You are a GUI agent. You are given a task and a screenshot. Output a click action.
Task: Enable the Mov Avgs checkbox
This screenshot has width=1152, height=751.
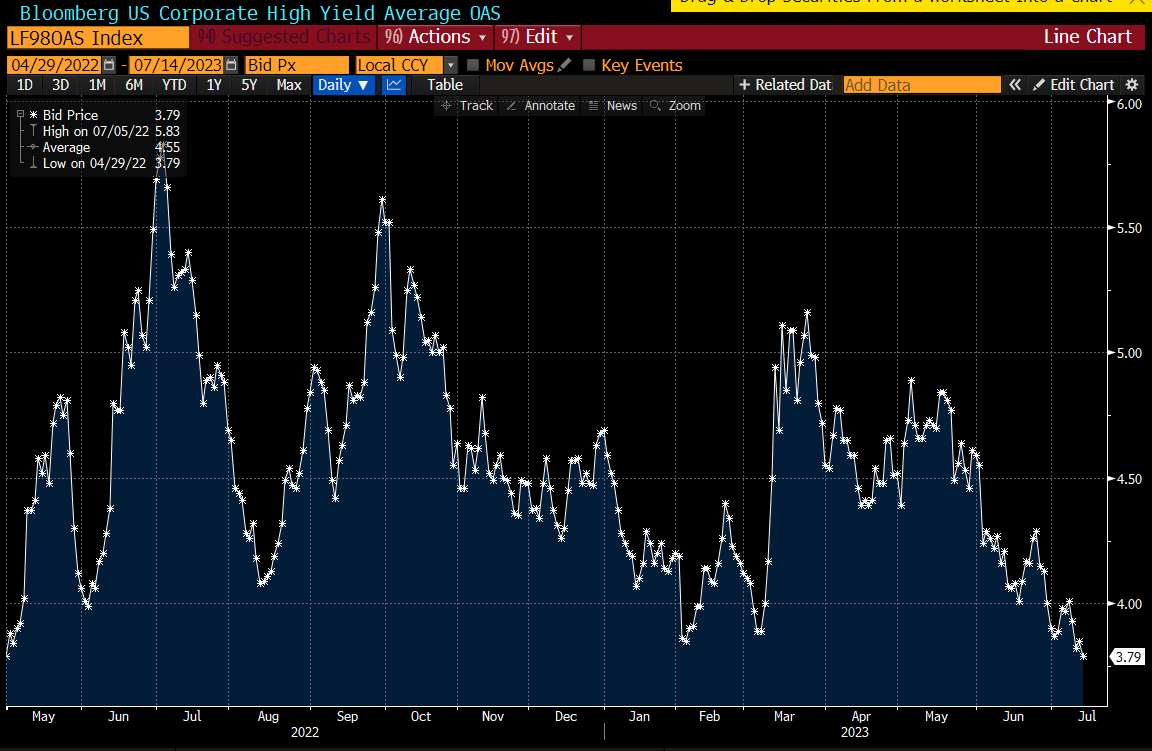coord(473,65)
